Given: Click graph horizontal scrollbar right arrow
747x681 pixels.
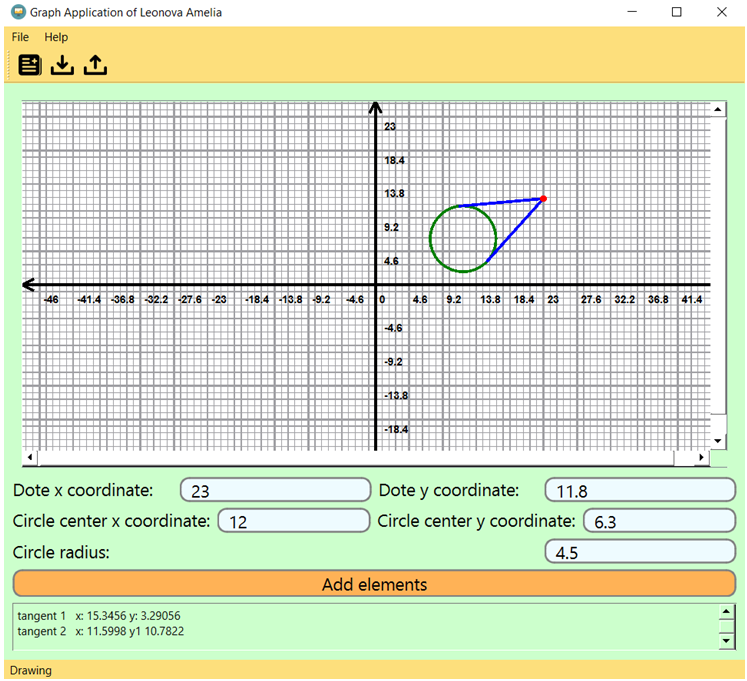Looking at the screenshot, I should [701, 457].
